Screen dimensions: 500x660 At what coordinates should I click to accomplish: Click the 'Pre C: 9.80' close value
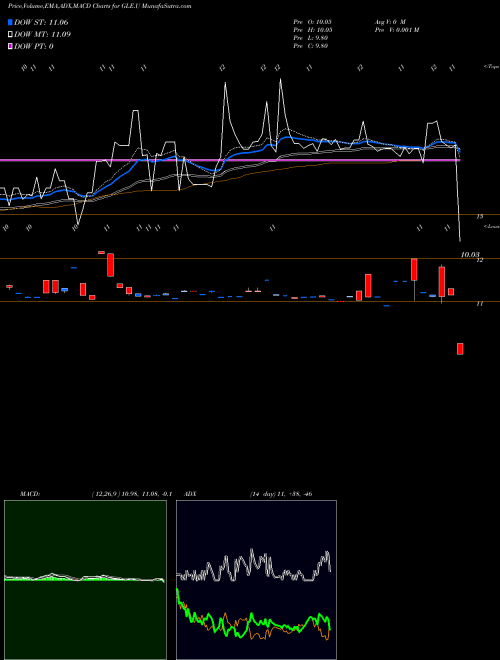311,46
